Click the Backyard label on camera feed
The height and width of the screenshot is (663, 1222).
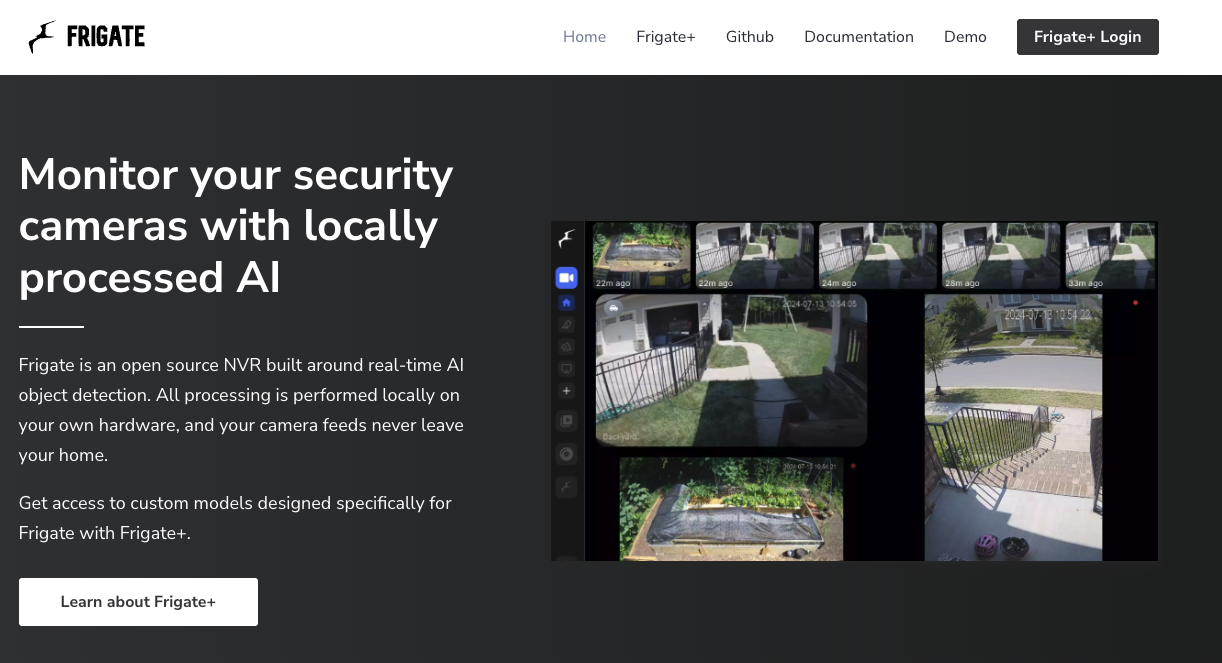619,436
